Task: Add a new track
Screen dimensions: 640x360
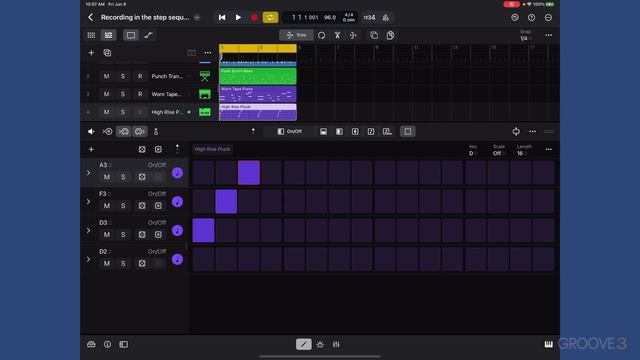Action: coord(91,53)
